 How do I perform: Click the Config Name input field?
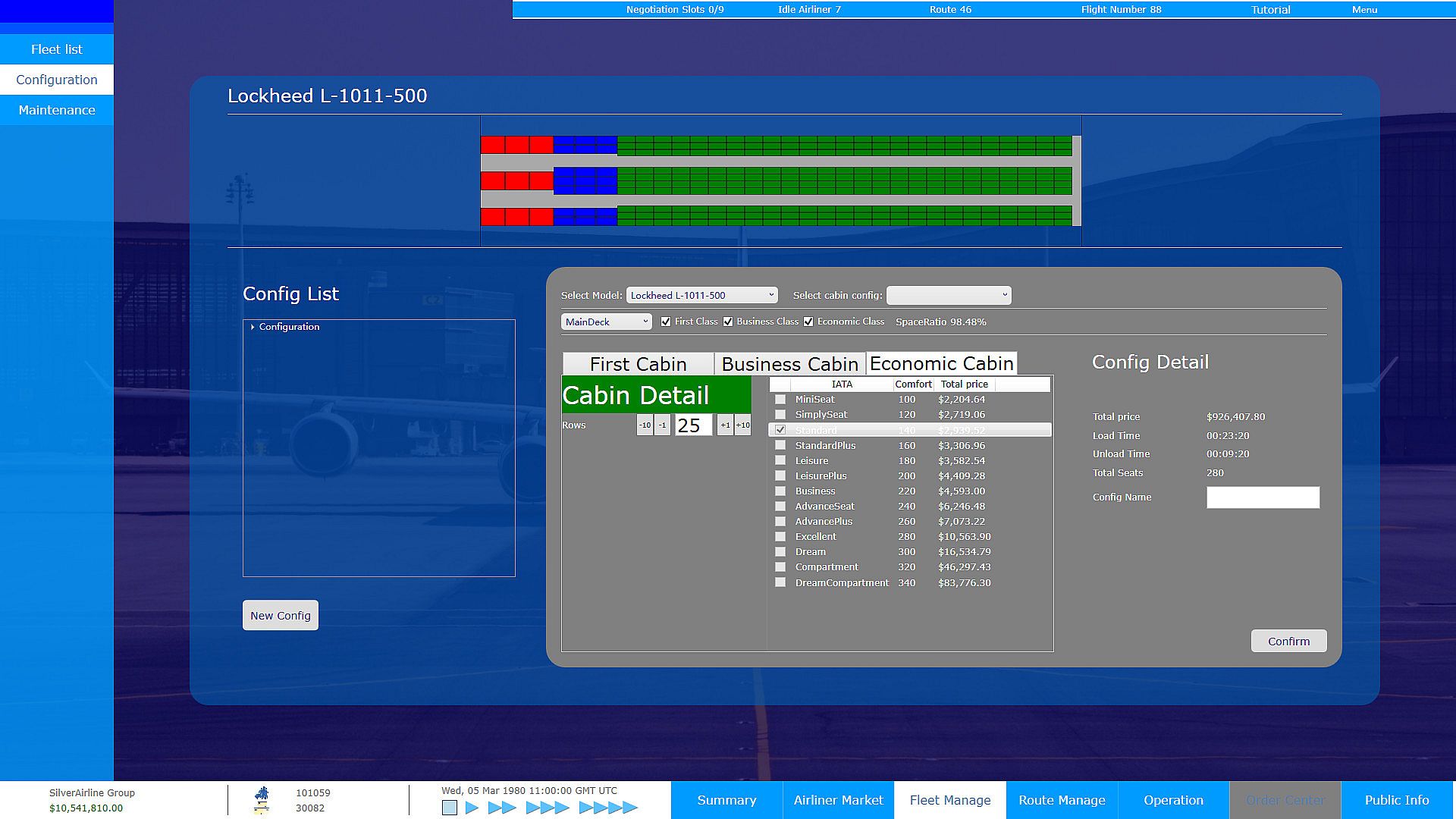(x=1263, y=497)
